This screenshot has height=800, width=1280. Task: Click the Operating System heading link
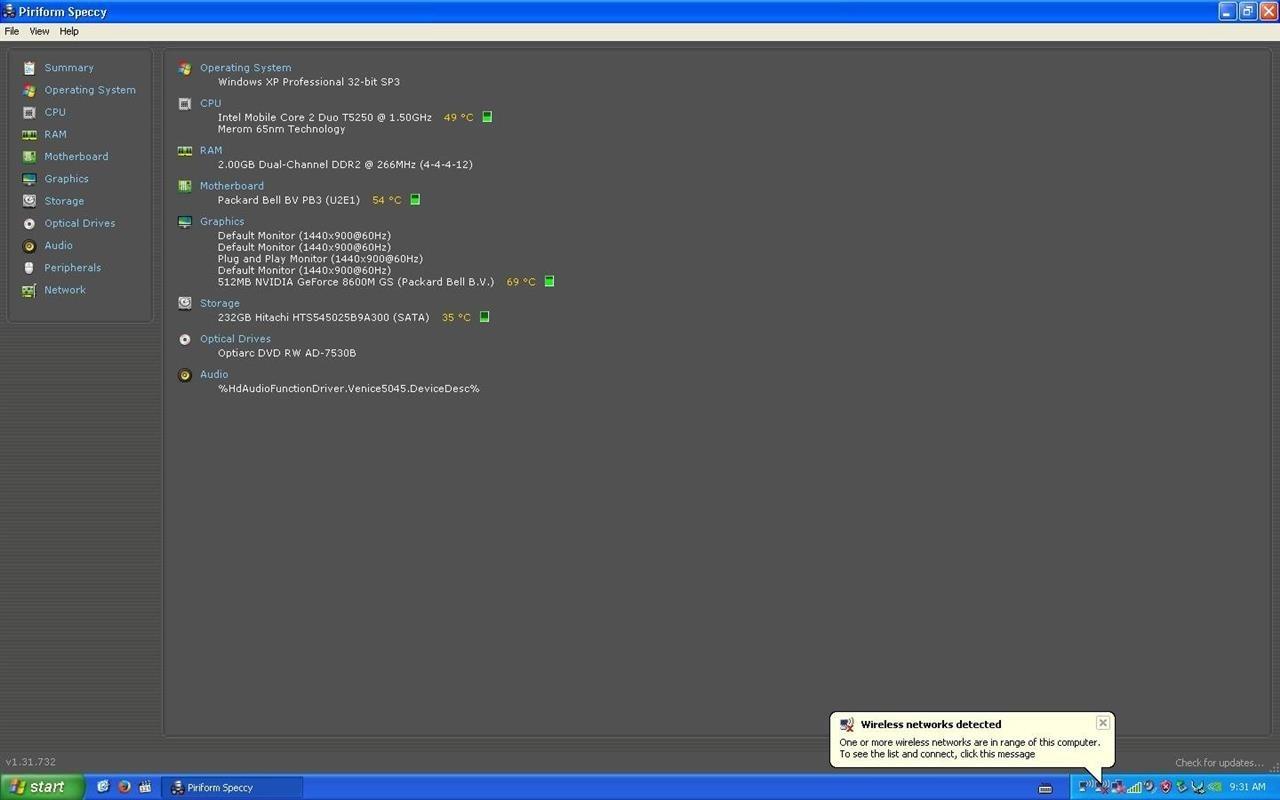coord(245,68)
